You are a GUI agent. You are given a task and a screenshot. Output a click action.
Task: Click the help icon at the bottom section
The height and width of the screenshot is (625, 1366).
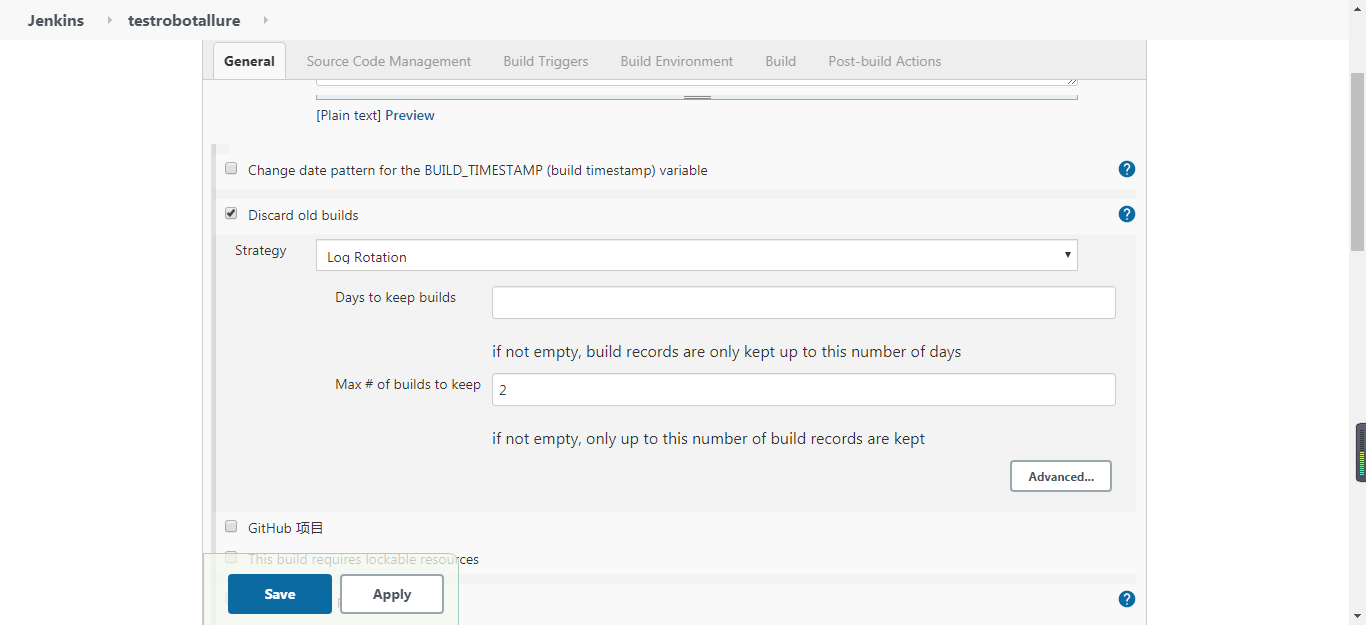[1126, 598]
